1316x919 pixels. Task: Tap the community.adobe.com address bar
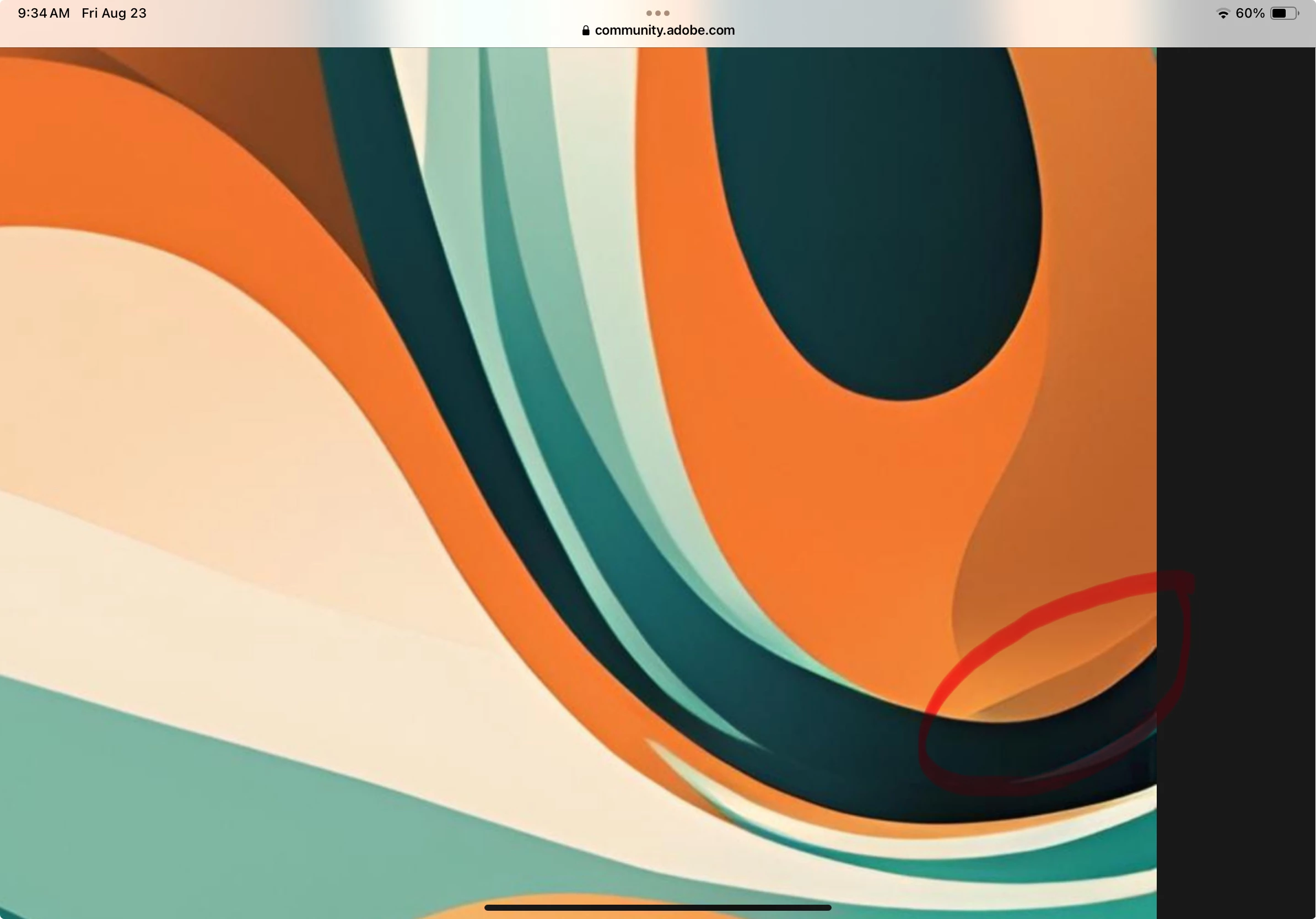coord(664,30)
